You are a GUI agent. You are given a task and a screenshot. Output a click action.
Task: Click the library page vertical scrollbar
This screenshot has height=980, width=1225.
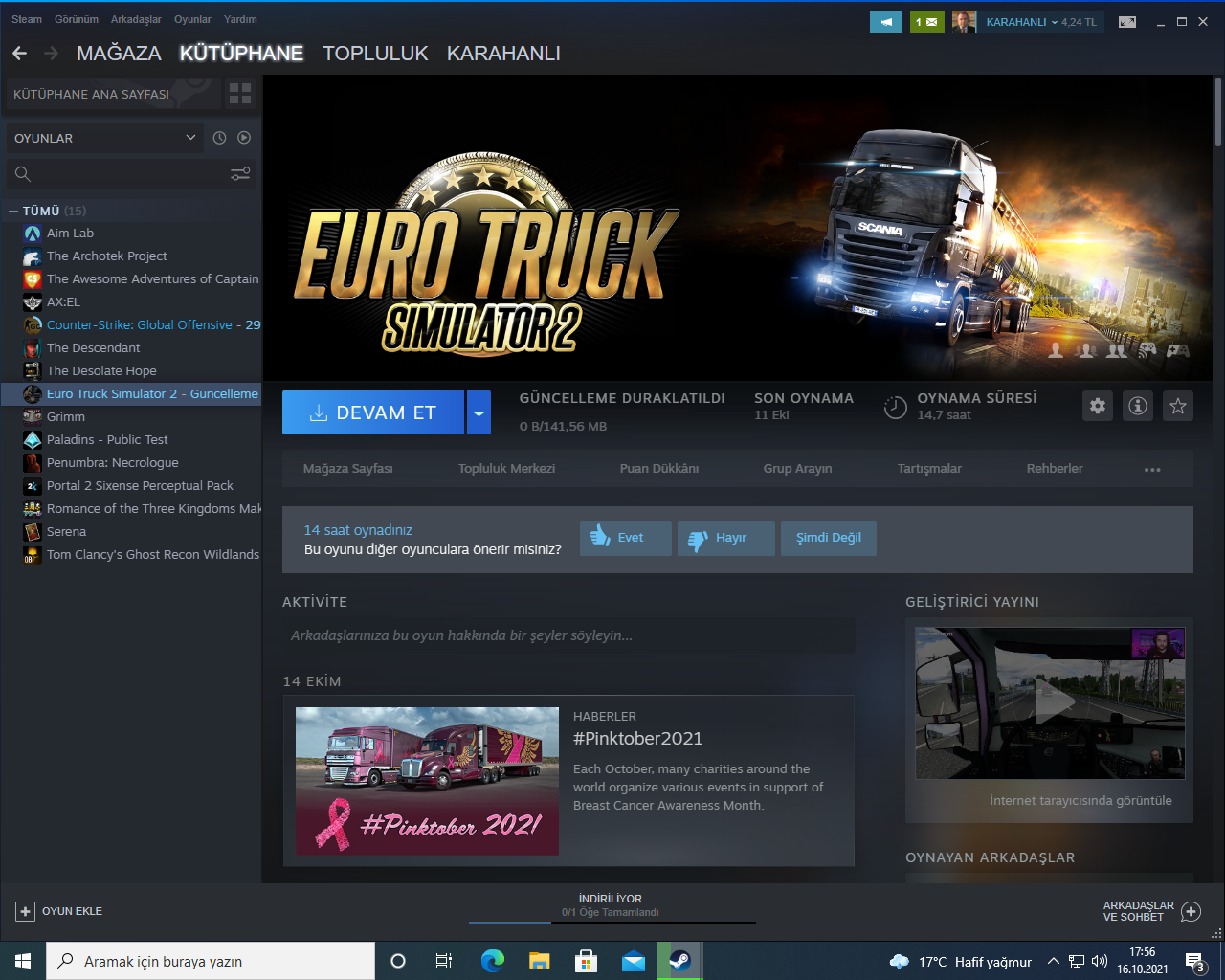point(1218,112)
